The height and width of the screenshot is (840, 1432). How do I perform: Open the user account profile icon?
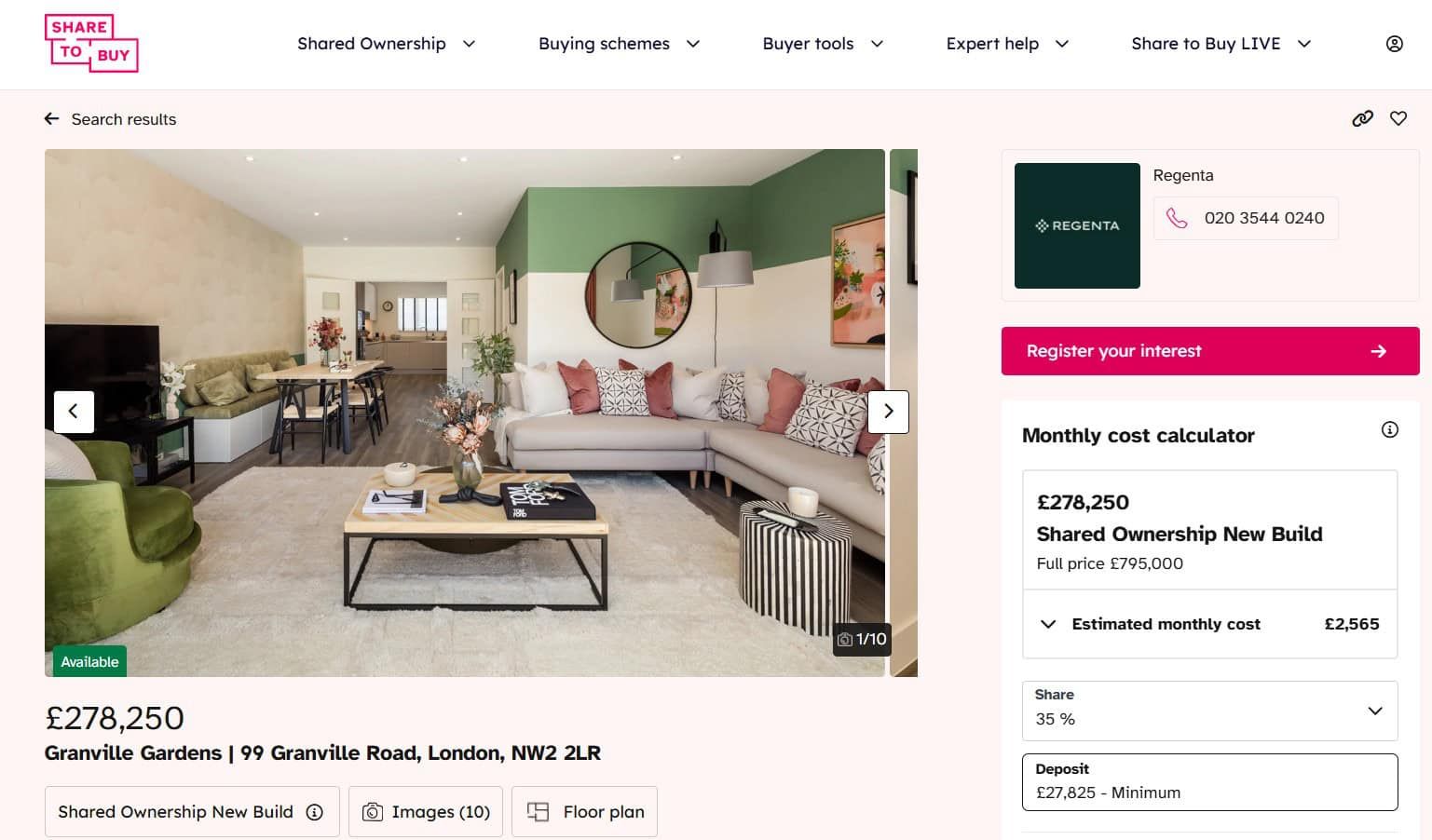click(1394, 44)
